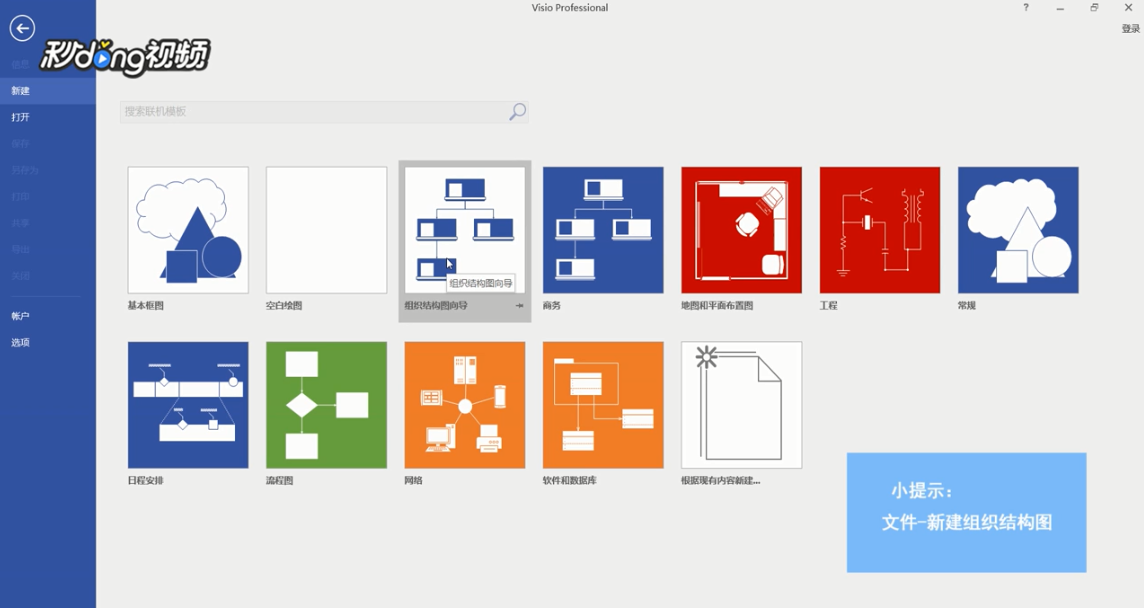This screenshot has height=608, width=1144.
Task: Click the dimmed 导出 sidebar item
Action: click(47, 250)
